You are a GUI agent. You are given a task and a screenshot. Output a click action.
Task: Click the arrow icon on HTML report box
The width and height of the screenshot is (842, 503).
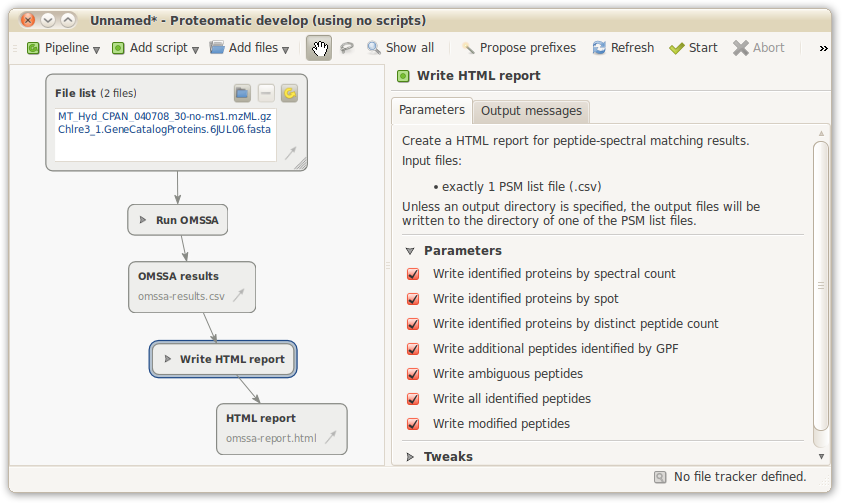click(331, 437)
